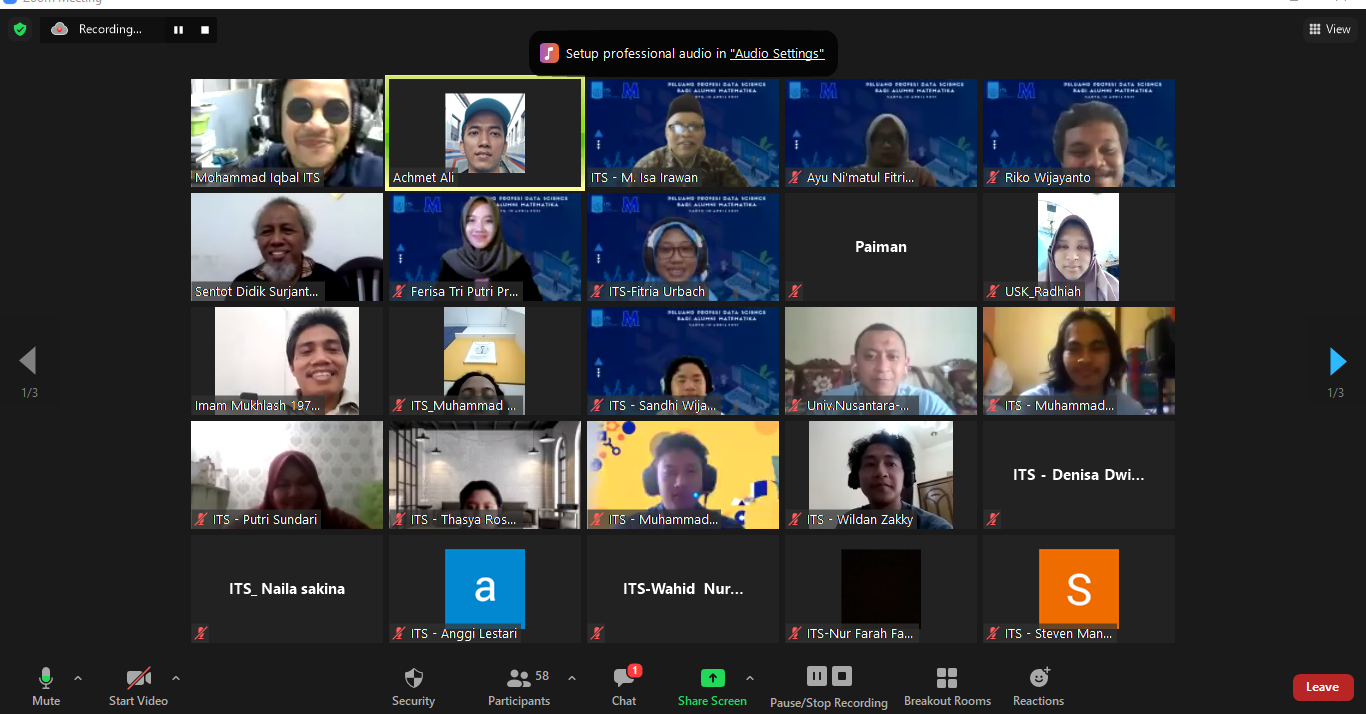Expand the arrow next to Share Screen

(750, 678)
